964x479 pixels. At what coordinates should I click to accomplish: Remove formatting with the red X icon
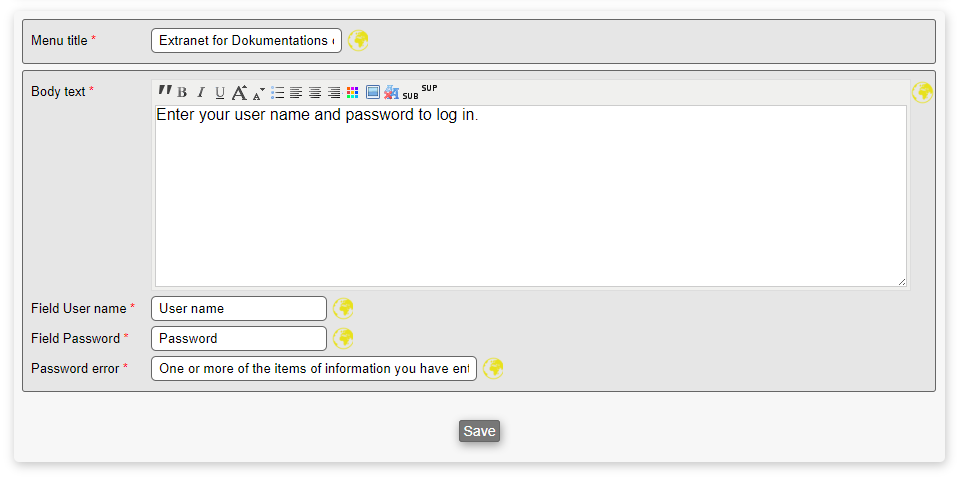[x=391, y=93]
